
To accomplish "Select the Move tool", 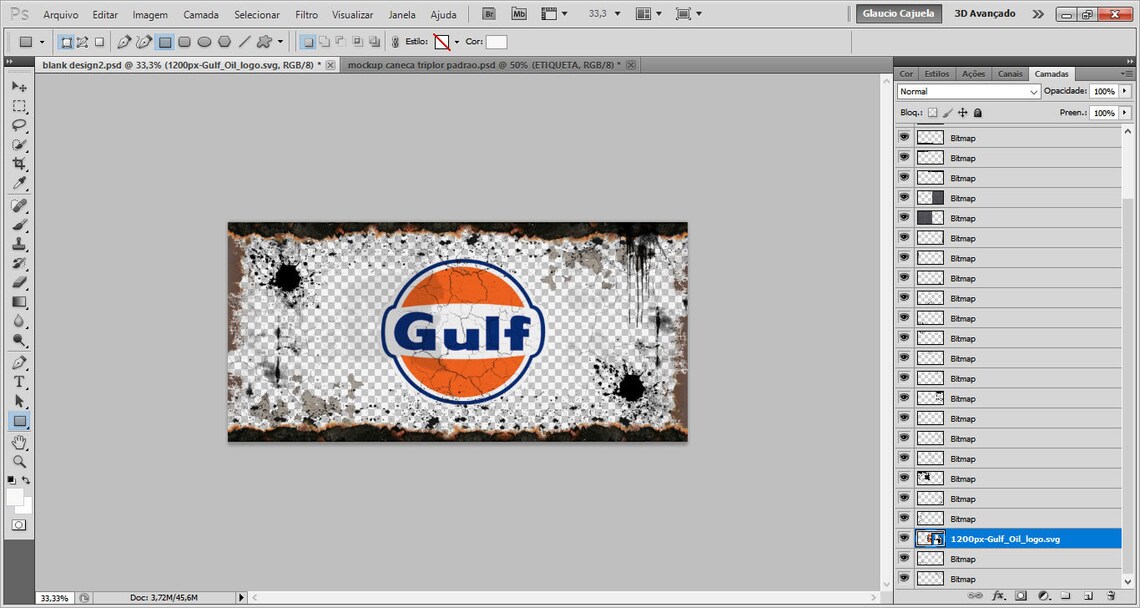I will [18, 86].
